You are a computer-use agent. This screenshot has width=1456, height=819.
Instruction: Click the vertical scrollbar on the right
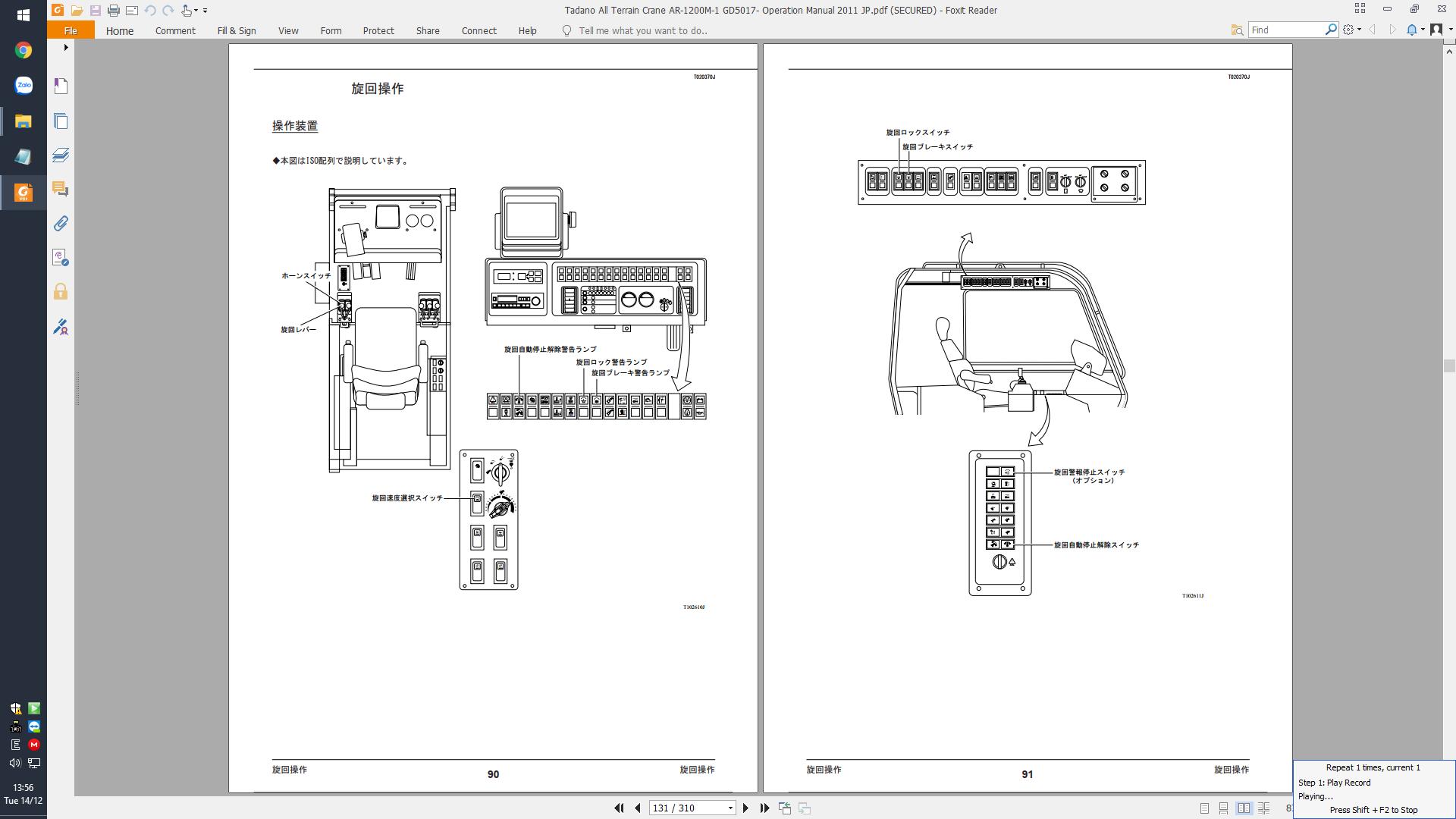point(1449,366)
